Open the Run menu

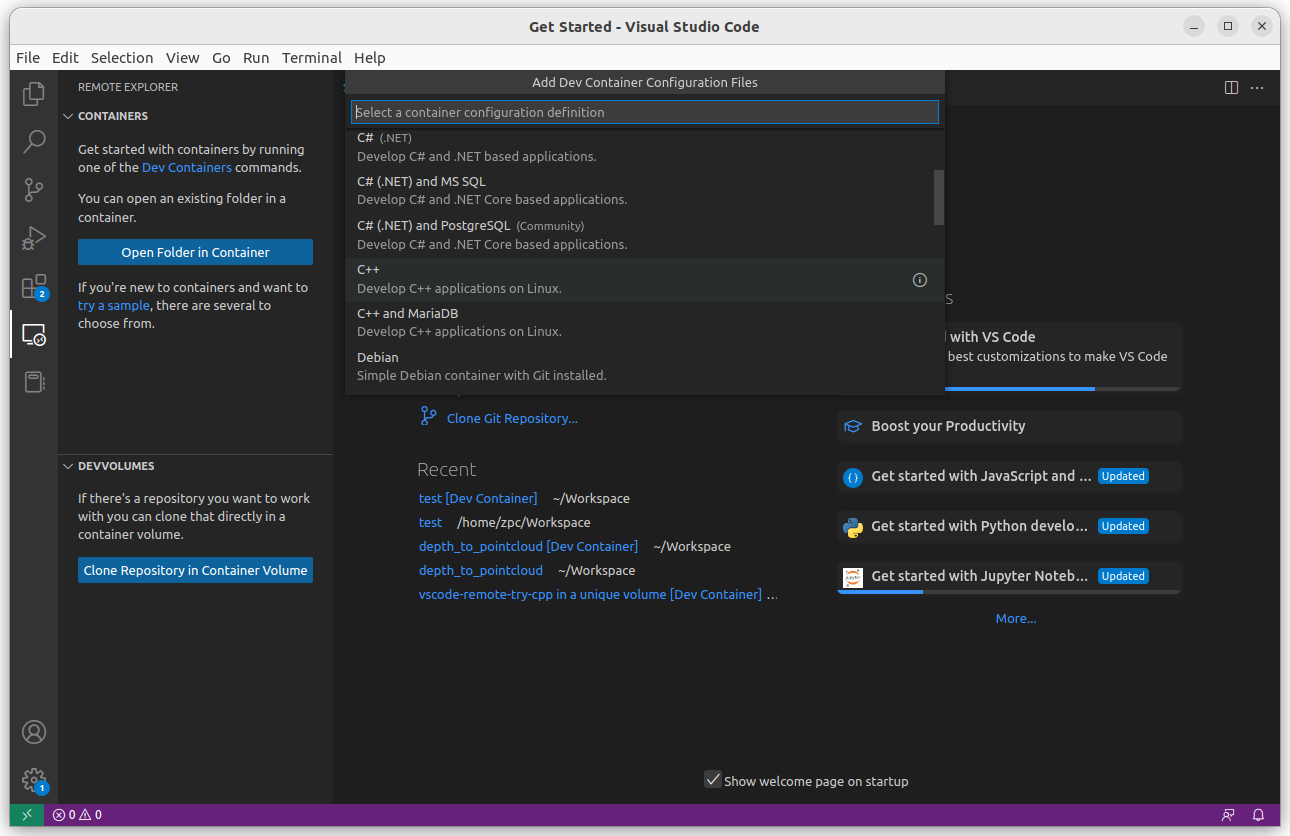tap(256, 58)
